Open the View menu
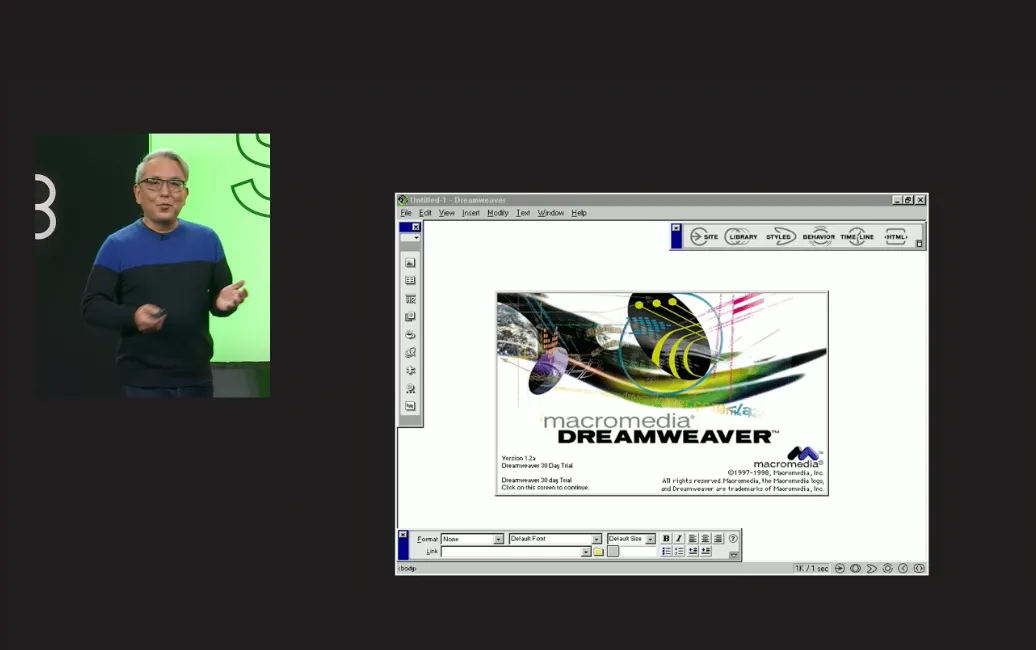This screenshot has width=1036, height=650. click(447, 213)
